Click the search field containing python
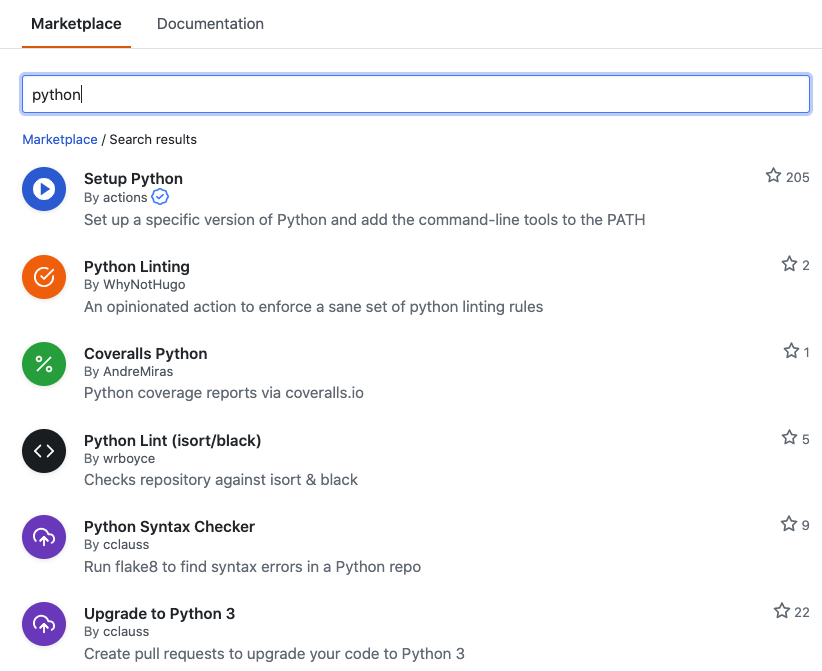This screenshot has height=671, width=822. [415, 95]
